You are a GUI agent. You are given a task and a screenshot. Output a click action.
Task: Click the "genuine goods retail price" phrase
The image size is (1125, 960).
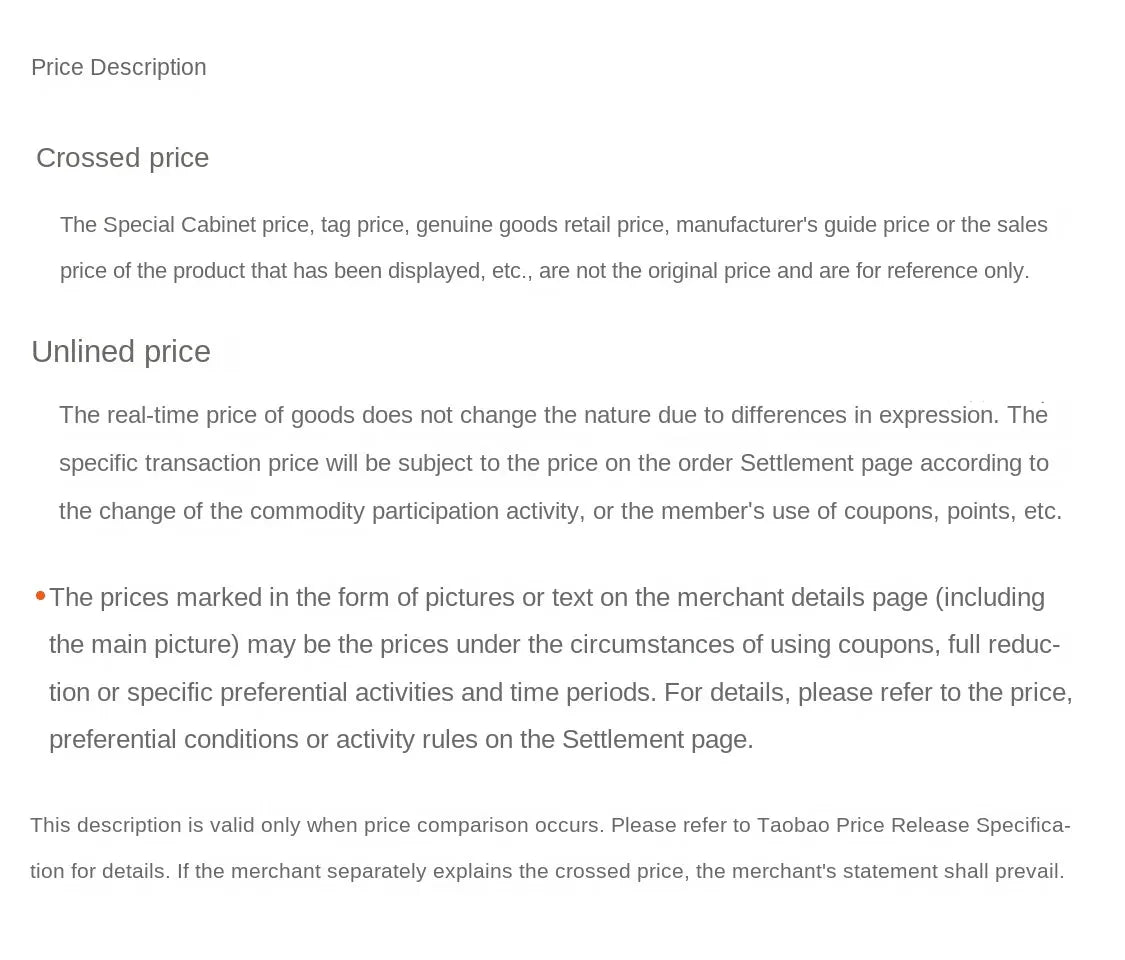point(539,225)
